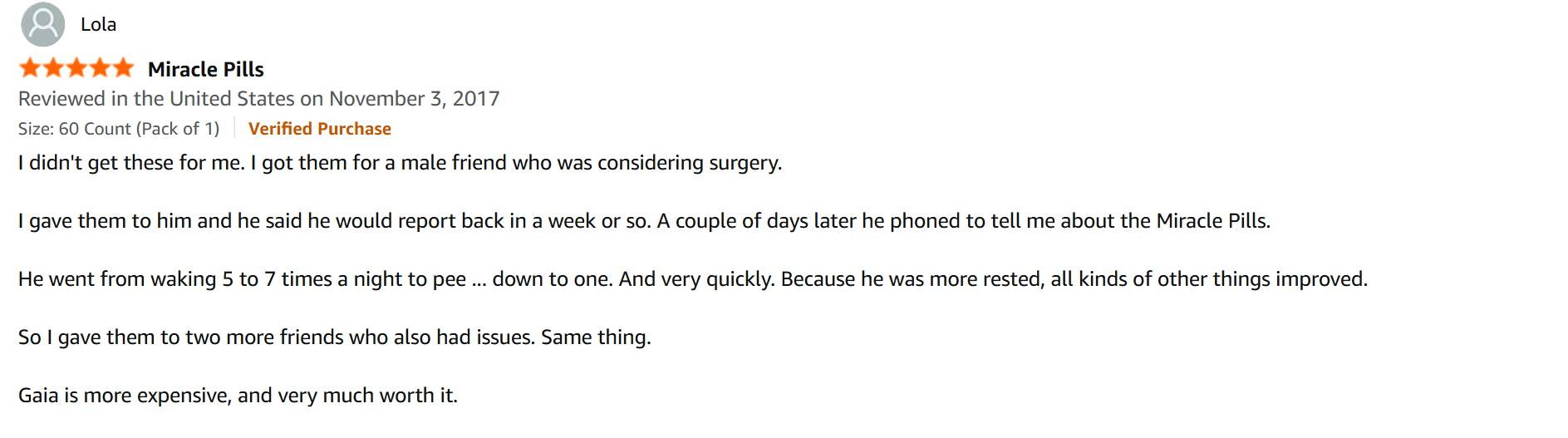1568x438 pixels.
Task: Click the third star in the rating
Action: (76, 68)
